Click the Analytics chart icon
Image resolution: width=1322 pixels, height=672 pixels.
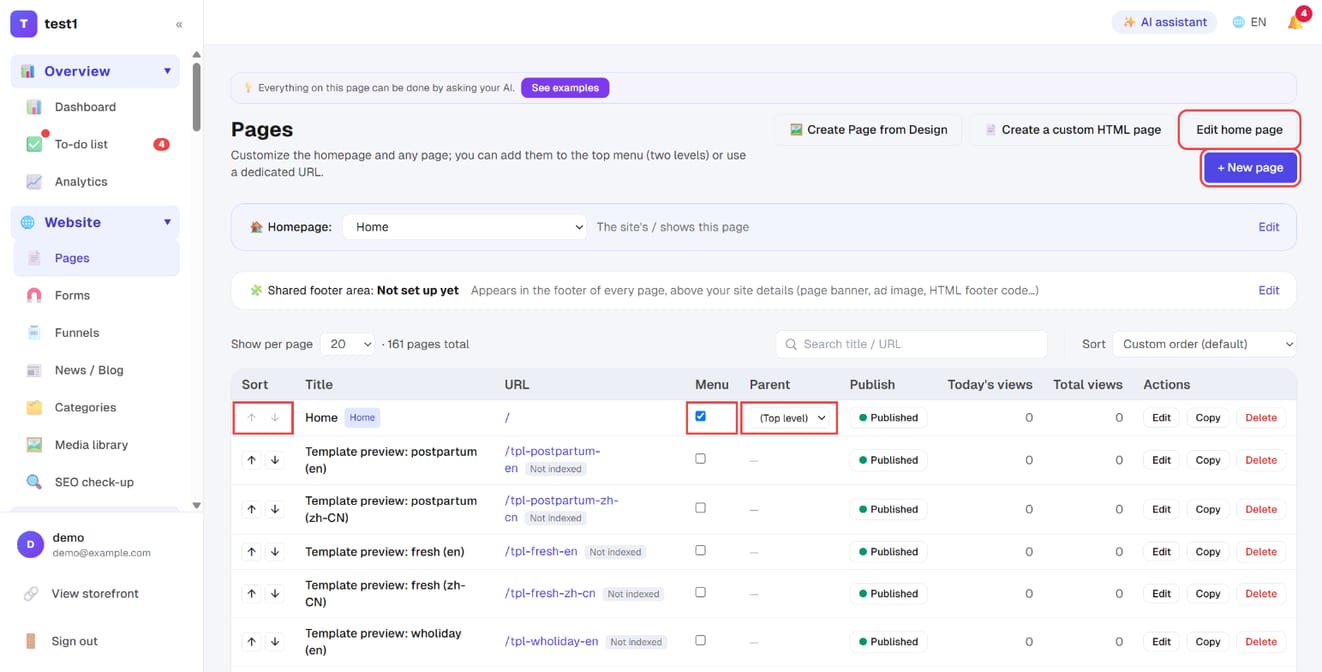34,182
